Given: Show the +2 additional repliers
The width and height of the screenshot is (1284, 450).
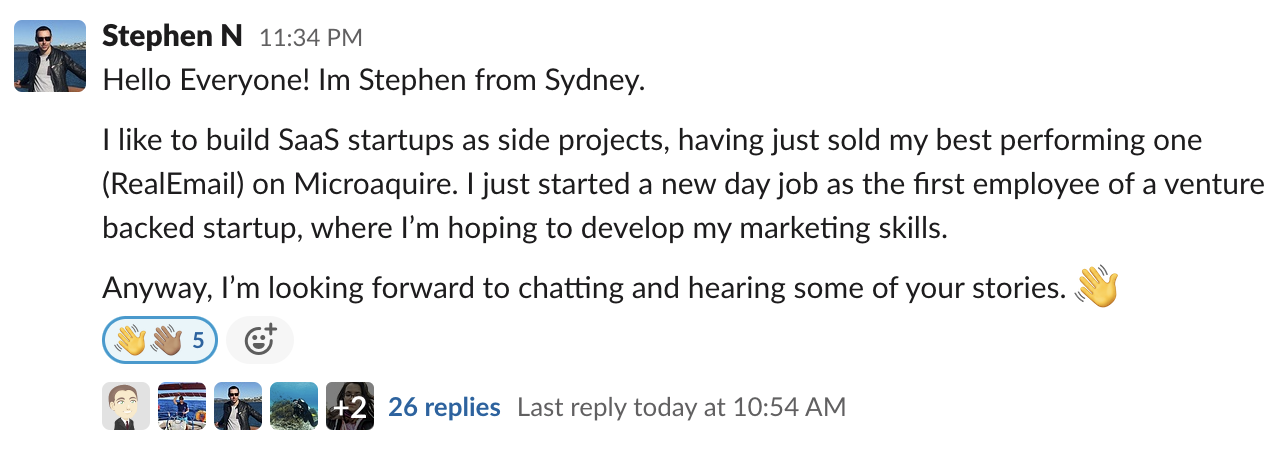Looking at the screenshot, I should pyautogui.click(x=350, y=406).
